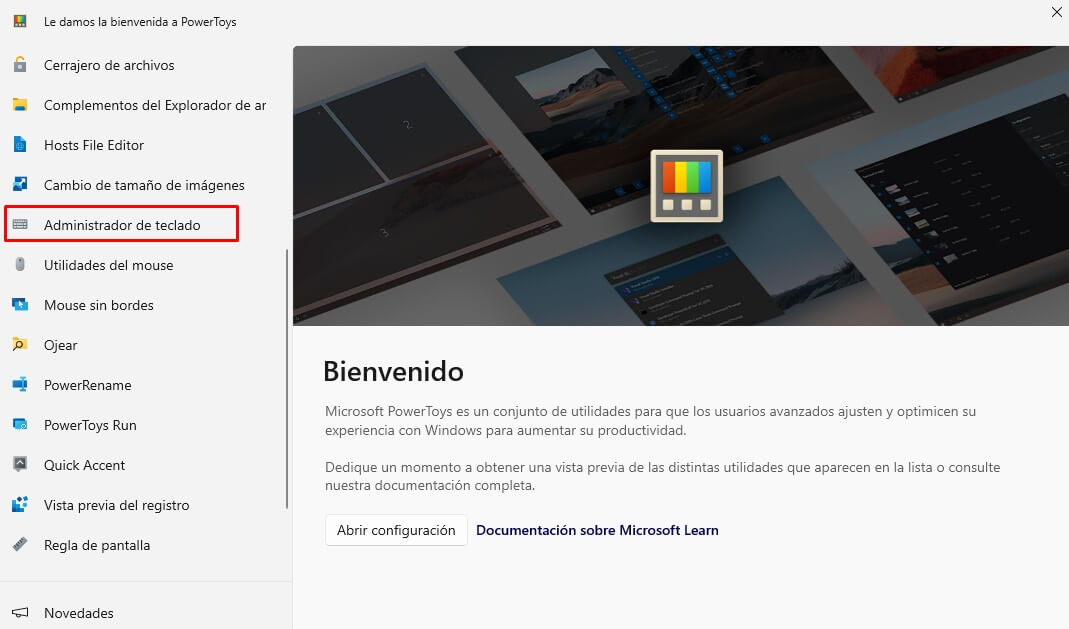Image resolution: width=1069 pixels, height=629 pixels.
Task: Click Abrir configuración button
Action: [x=396, y=530]
